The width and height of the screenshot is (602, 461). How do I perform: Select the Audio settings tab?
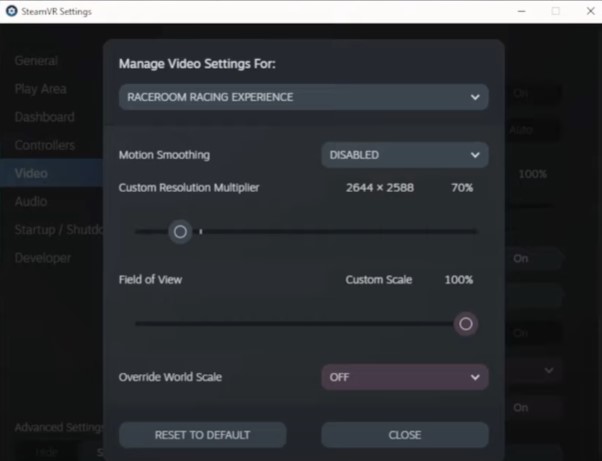pos(31,201)
